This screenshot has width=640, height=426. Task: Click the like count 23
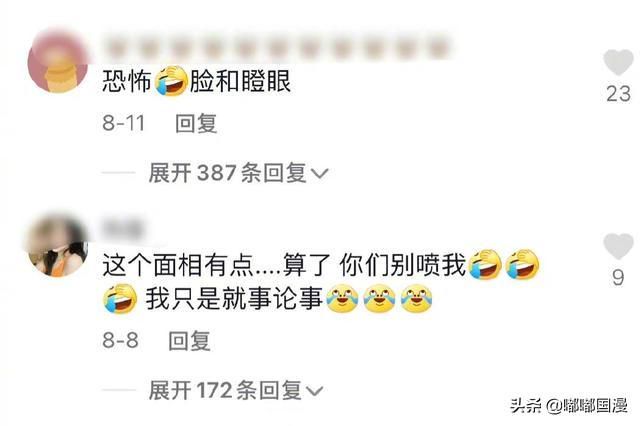(x=618, y=94)
